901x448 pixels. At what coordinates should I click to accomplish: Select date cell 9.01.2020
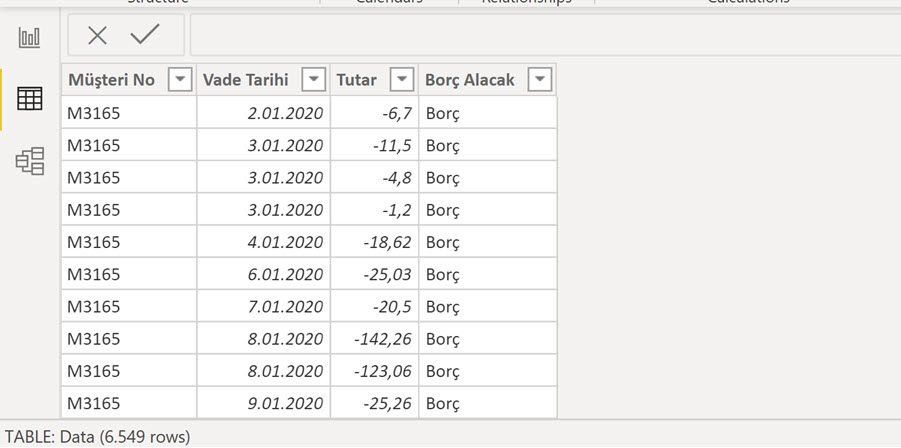coord(263,403)
